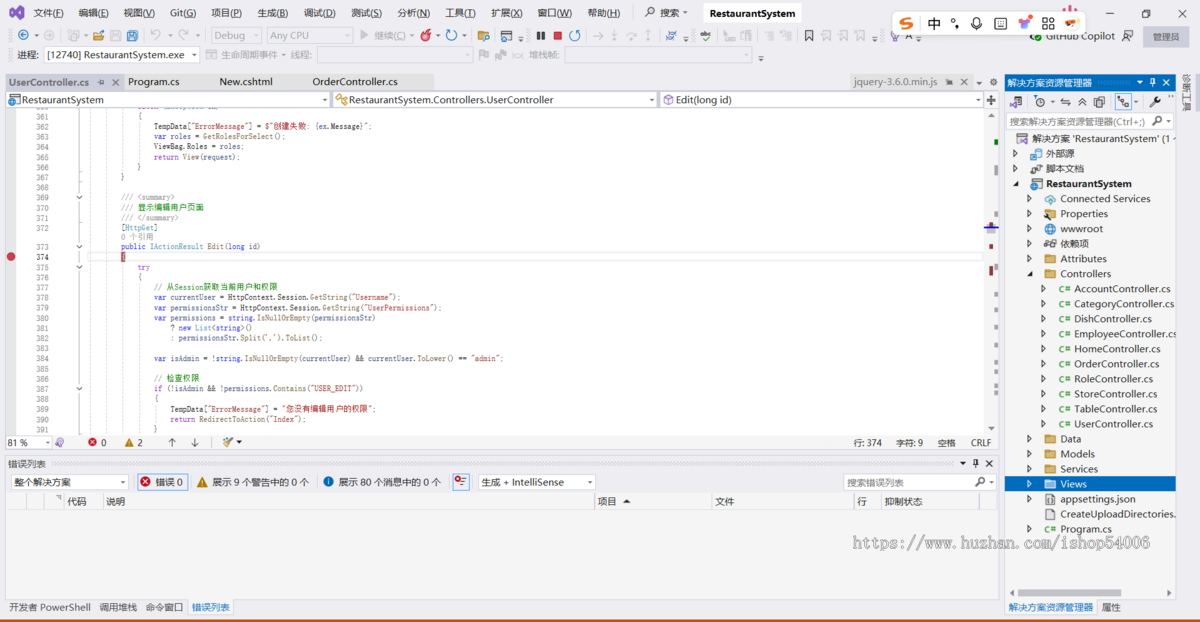
Task: Click the GitHub Copilot icon in toolbar
Action: [1036, 35]
